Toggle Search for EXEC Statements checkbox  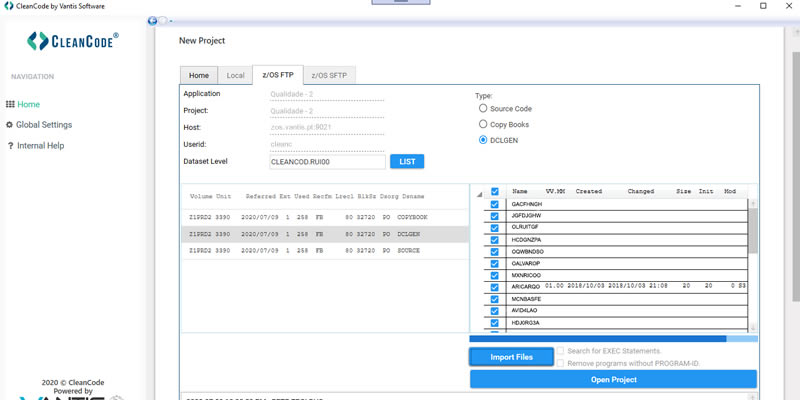click(560, 351)
